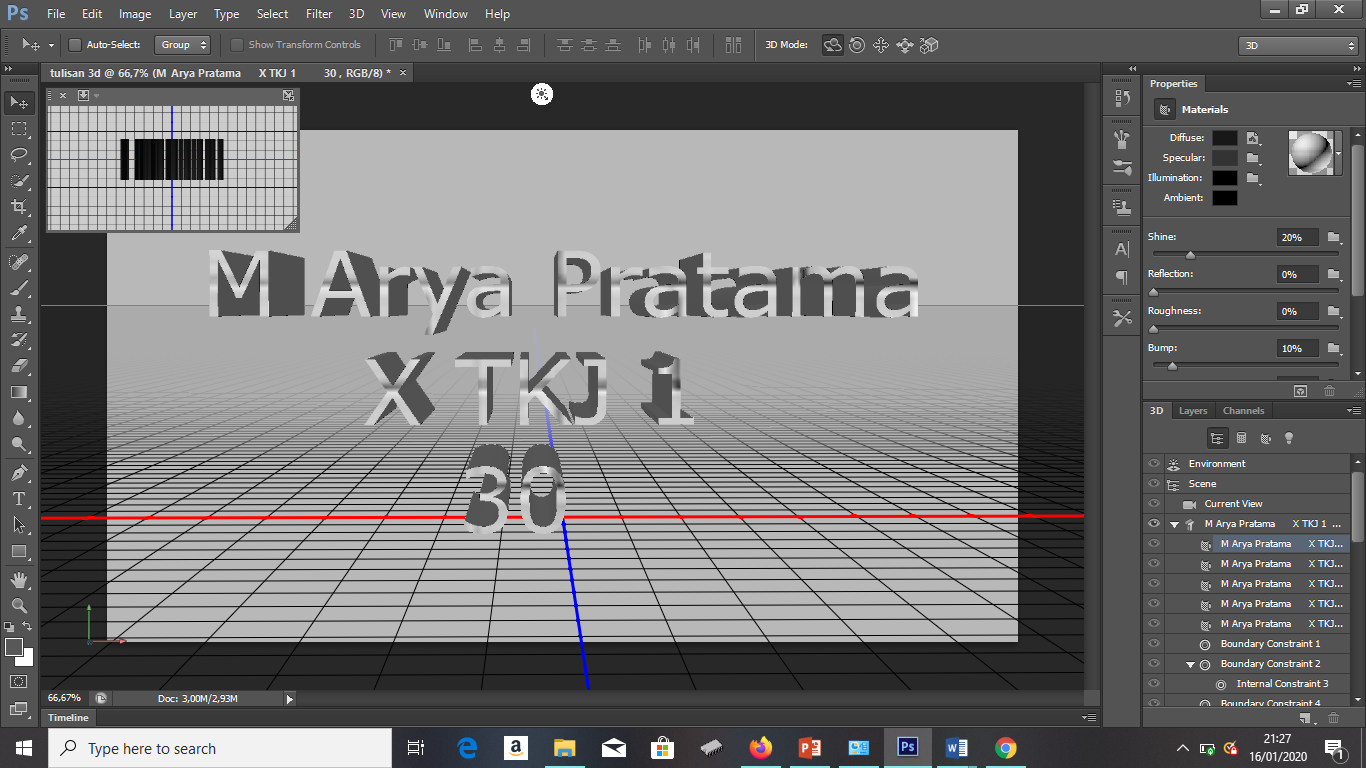Click the whole scene filter icon in 3D panel
The width and height of the screenshot is (1366, 768).
point(1217,437)
